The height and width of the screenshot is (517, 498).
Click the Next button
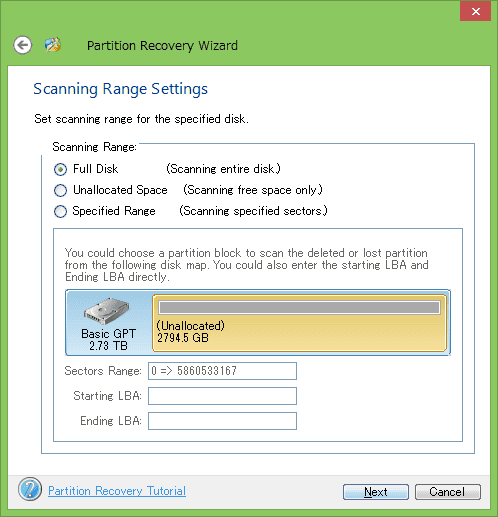(376, 492)
